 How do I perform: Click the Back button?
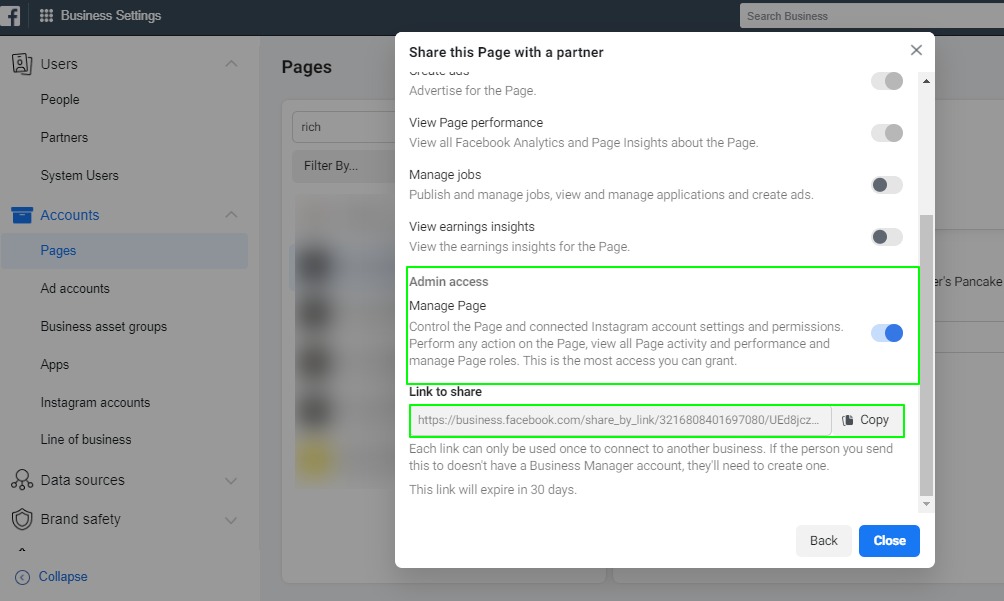point(823,541)
